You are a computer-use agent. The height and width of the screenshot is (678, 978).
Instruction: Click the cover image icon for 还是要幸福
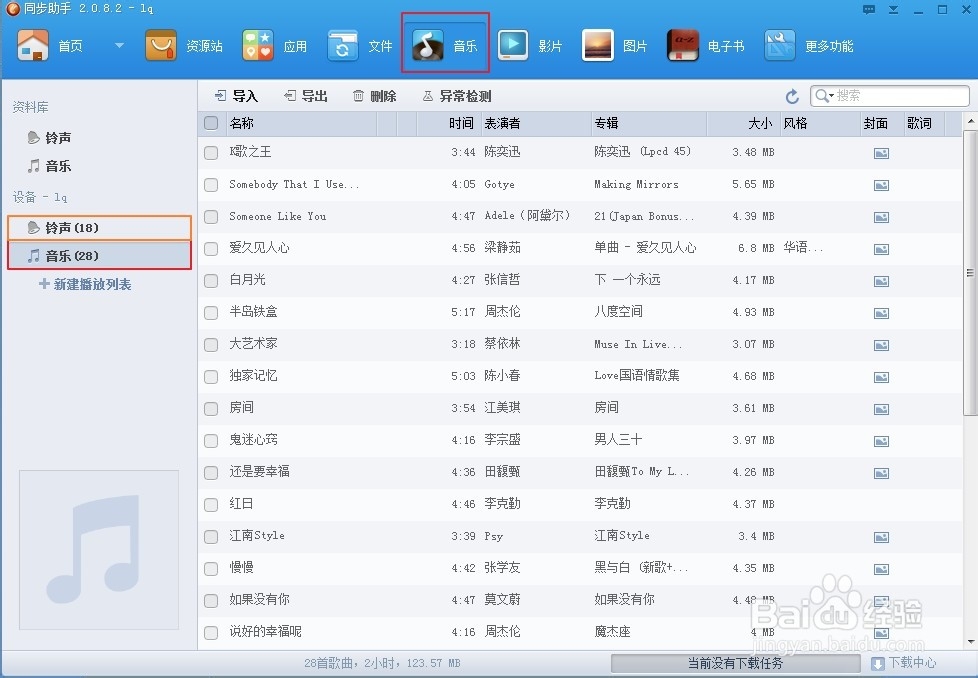point(881,473)
